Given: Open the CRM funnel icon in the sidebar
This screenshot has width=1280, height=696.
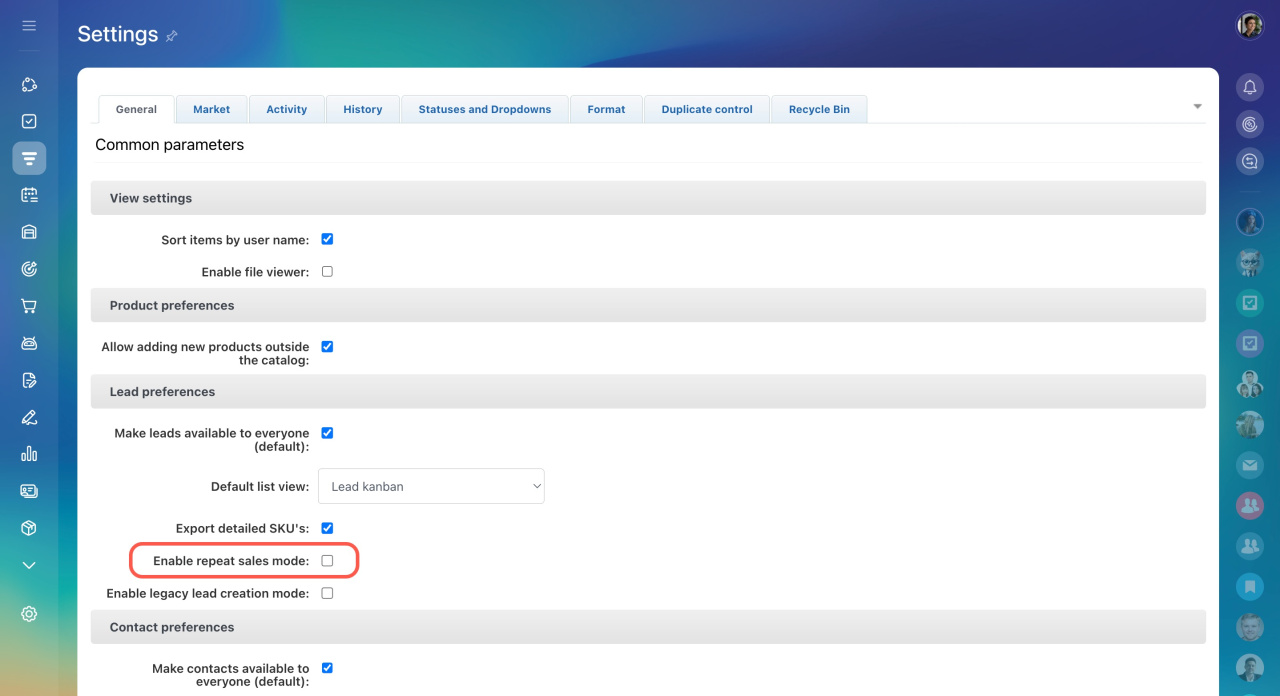Looking at the screenshot, I should pyautogui.click(x=29, y=158).
